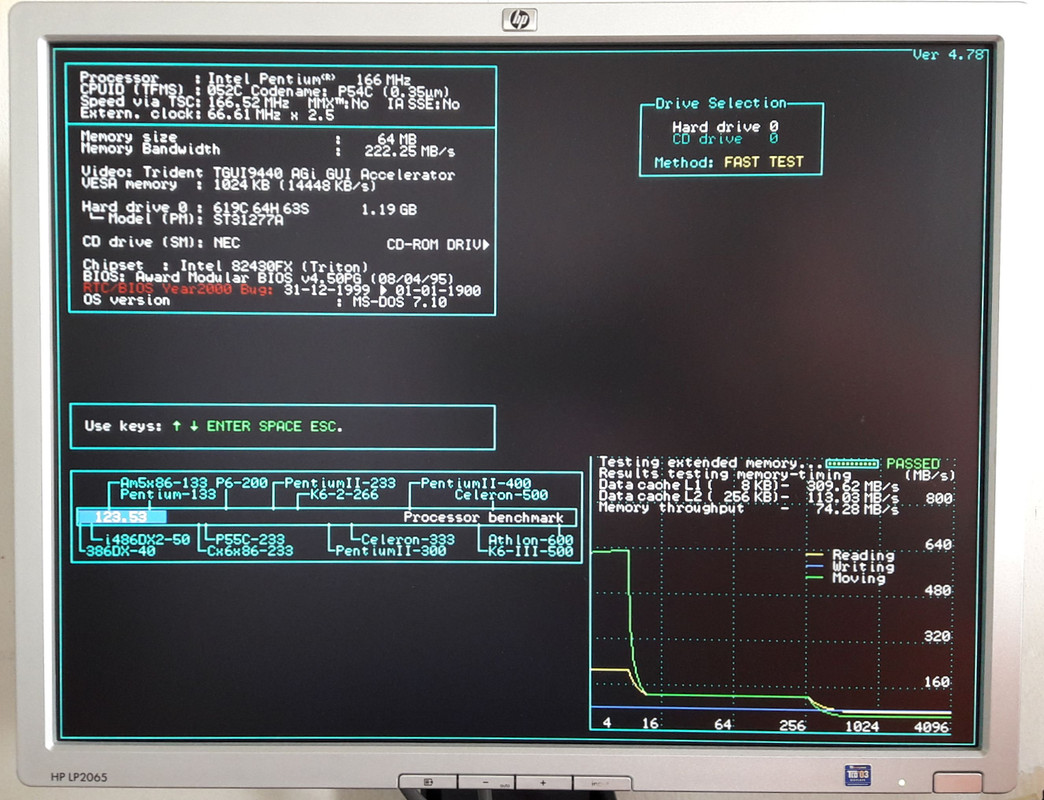This screenshot has height=800, width=1044.
Task: Click the 386DX-40 benchmark marker
Action: 121,551
